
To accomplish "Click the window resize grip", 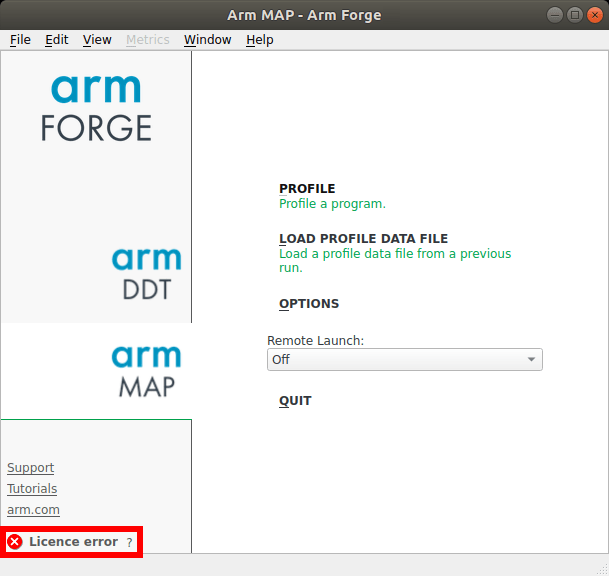I will tap(602, 569).
